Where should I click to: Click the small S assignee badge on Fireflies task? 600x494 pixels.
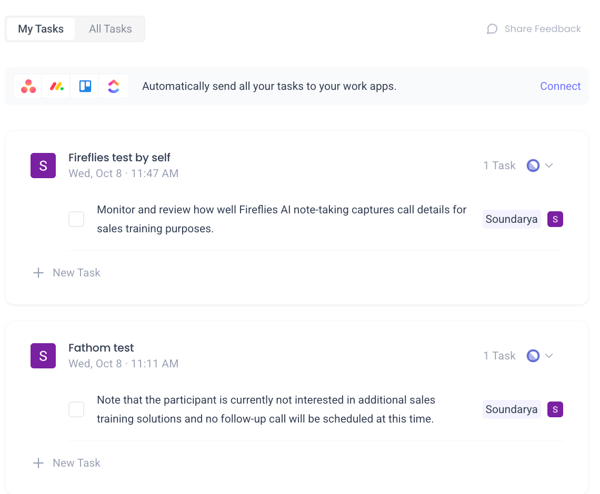[555, 219]
